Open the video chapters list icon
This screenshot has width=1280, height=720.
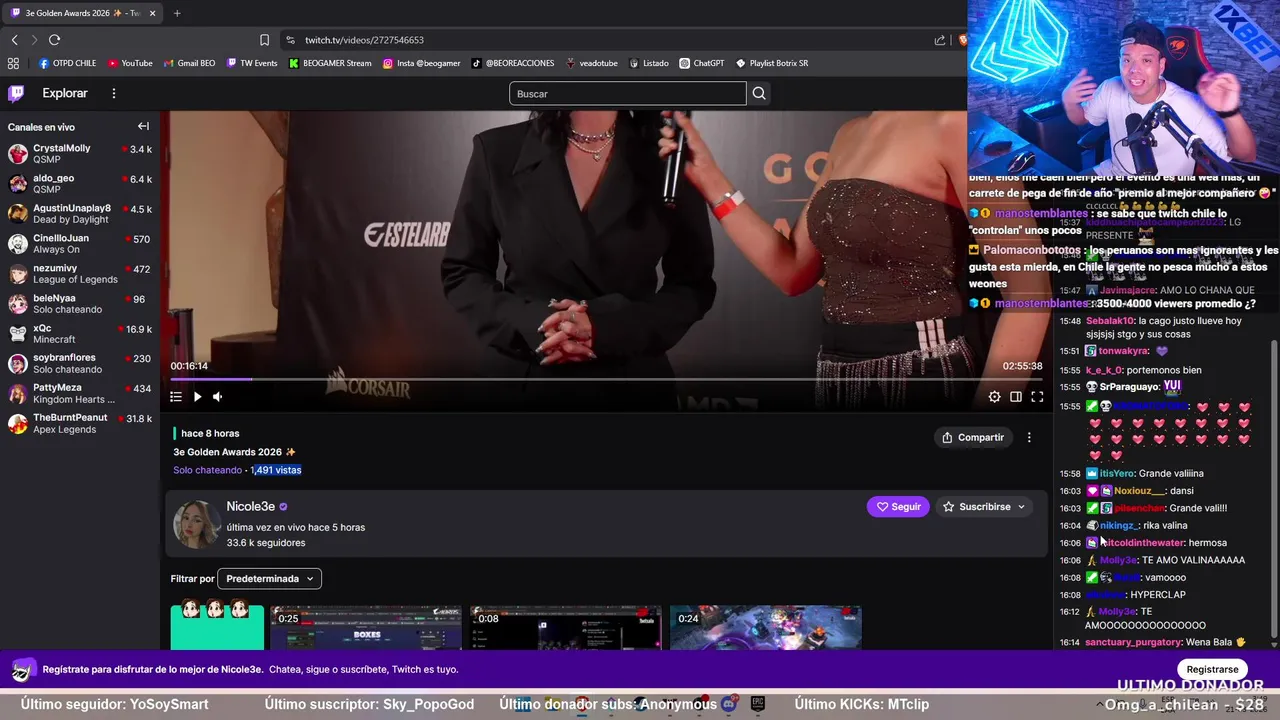(x=176, y=397)
